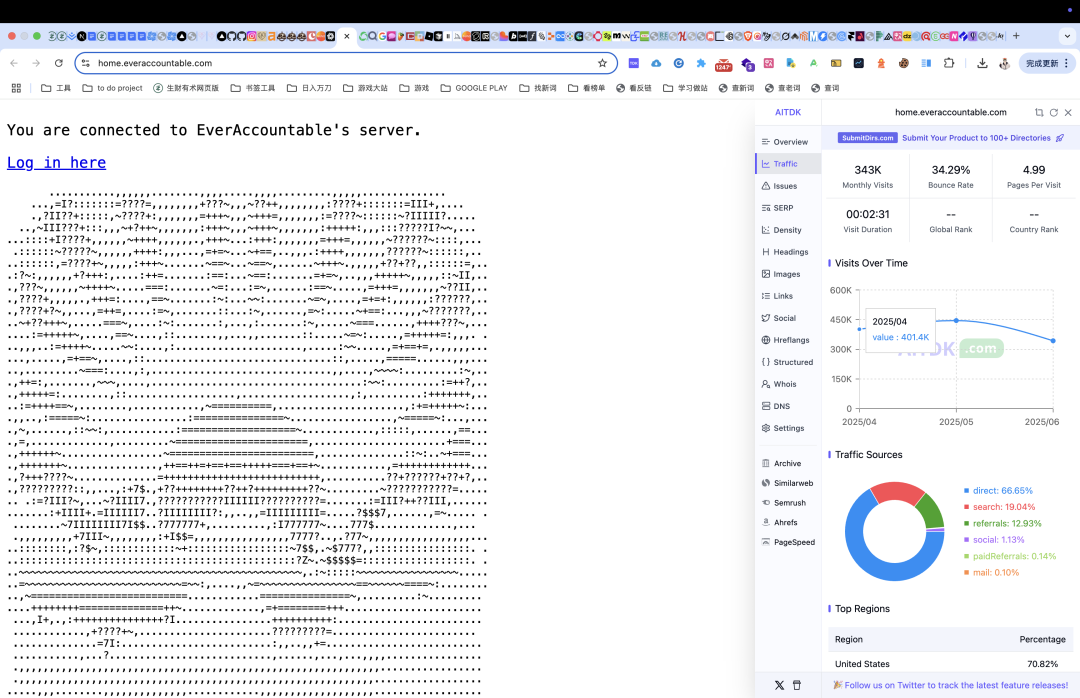Click the blue puzzle piece extension icon
The width and height of the screenshot is (1080, 698).
[x=700, y=63]
